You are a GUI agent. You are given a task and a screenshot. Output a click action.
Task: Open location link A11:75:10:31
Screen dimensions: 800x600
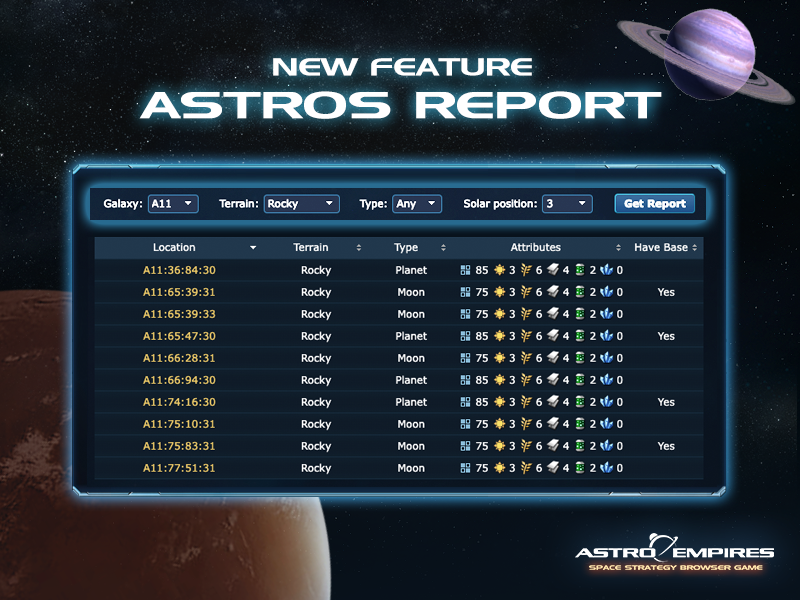click(179, 423)
